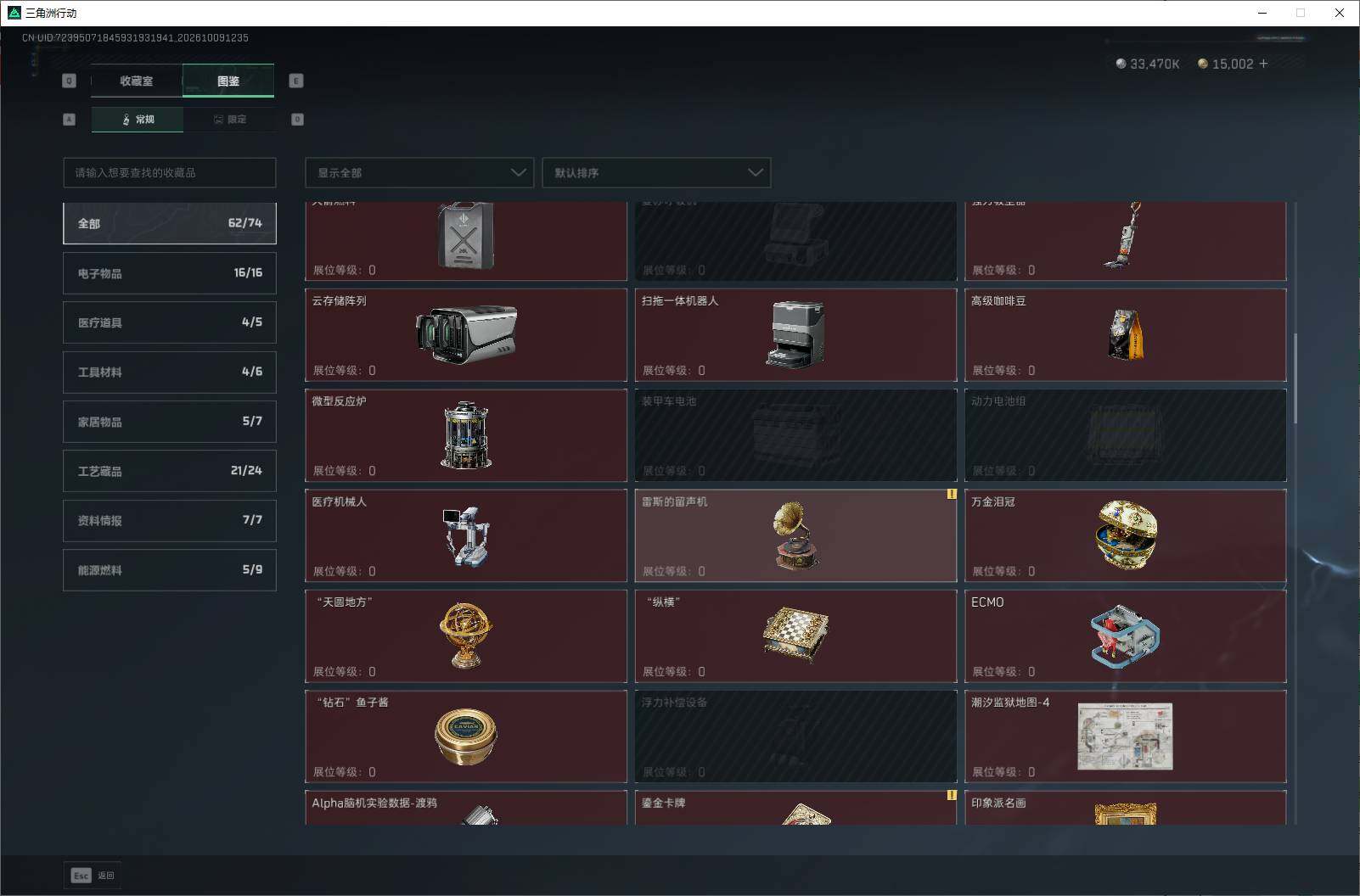Viewport: 1360px width, 896px height.
Task: Open the 云存储阵列 item card icon
Action: 466,334
